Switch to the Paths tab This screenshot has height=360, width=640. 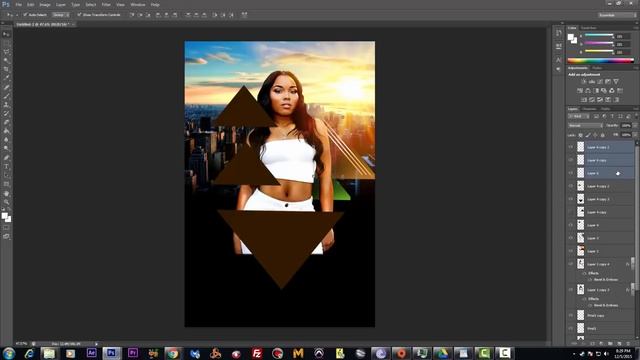(605, 109)
